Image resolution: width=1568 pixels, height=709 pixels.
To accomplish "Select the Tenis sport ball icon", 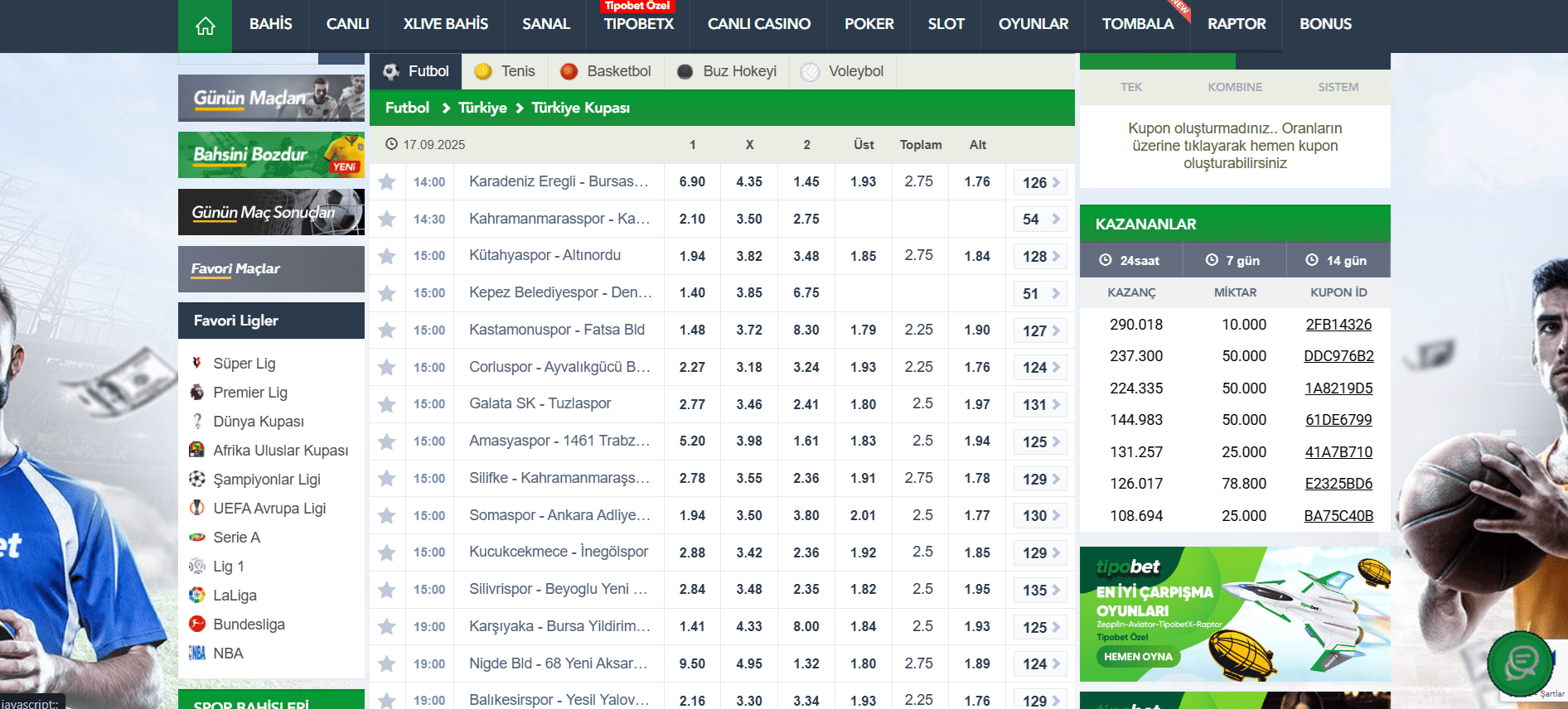I will pos(483,72).
